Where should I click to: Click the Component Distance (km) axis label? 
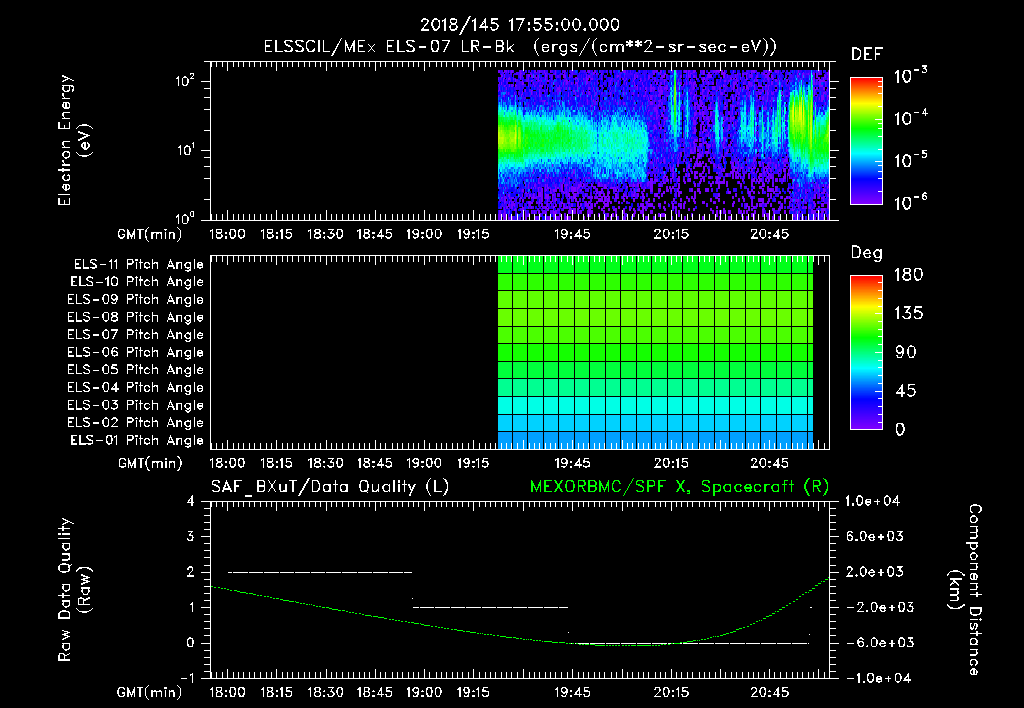click(x=965, y=590)
